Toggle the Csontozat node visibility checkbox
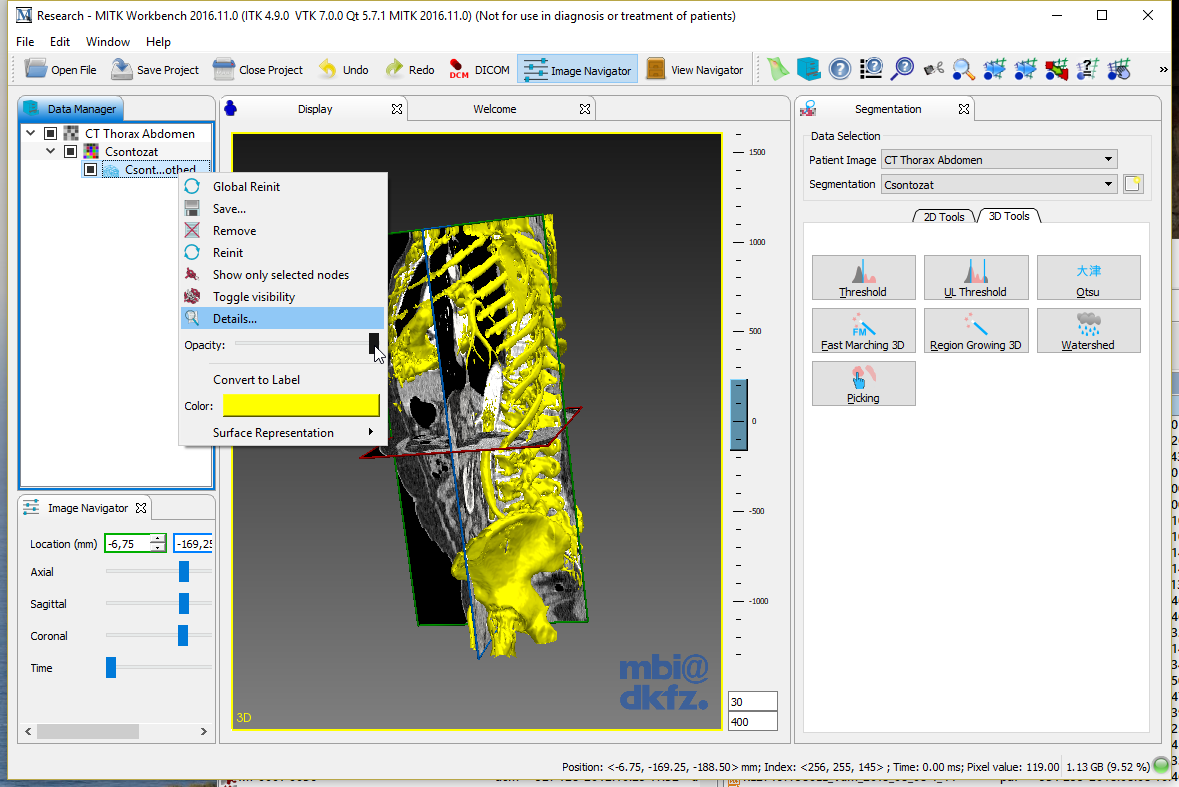This screenshot has height=787, width=1179. 70,151
